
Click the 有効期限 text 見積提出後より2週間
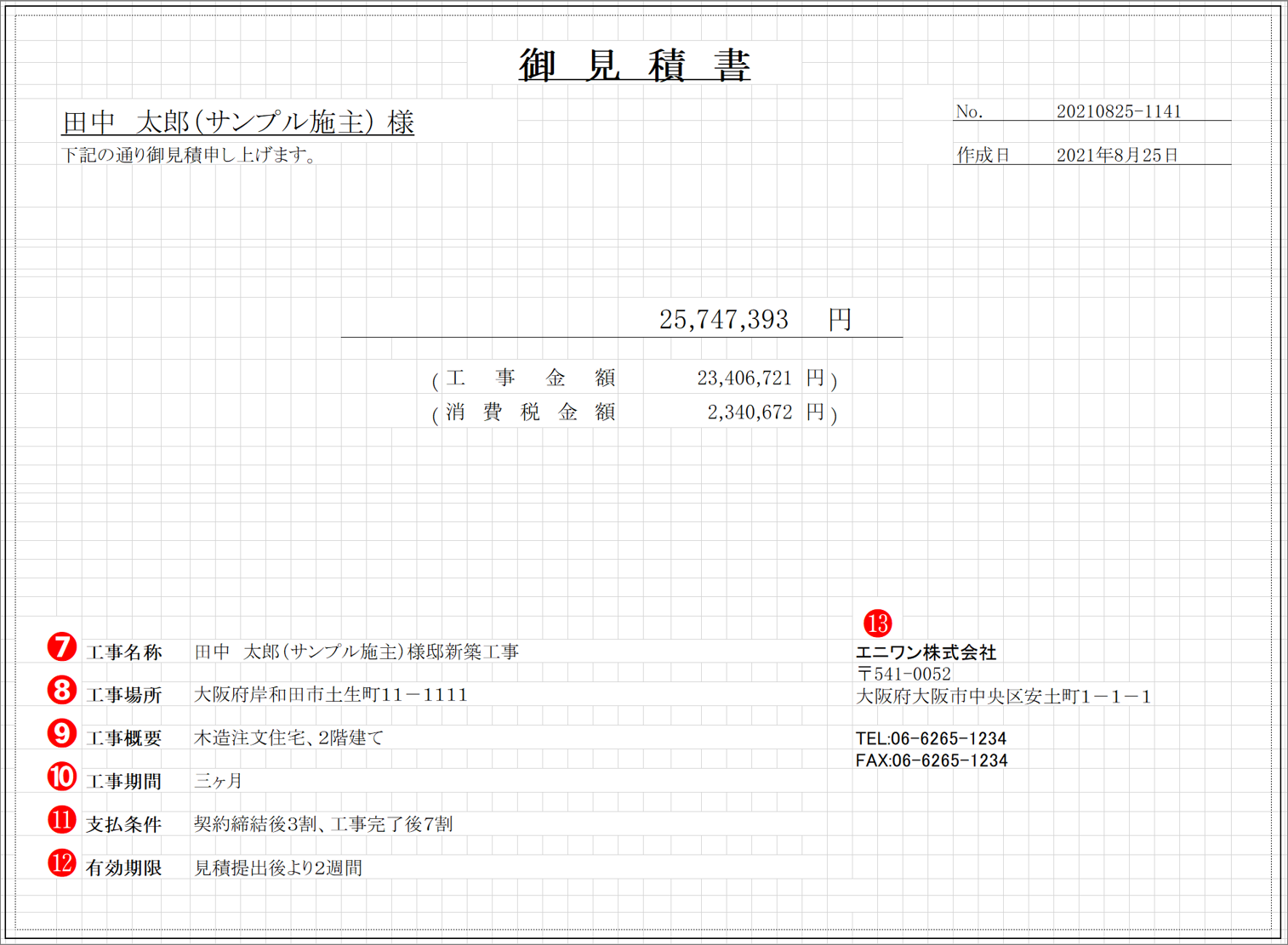tap(281, 868)
